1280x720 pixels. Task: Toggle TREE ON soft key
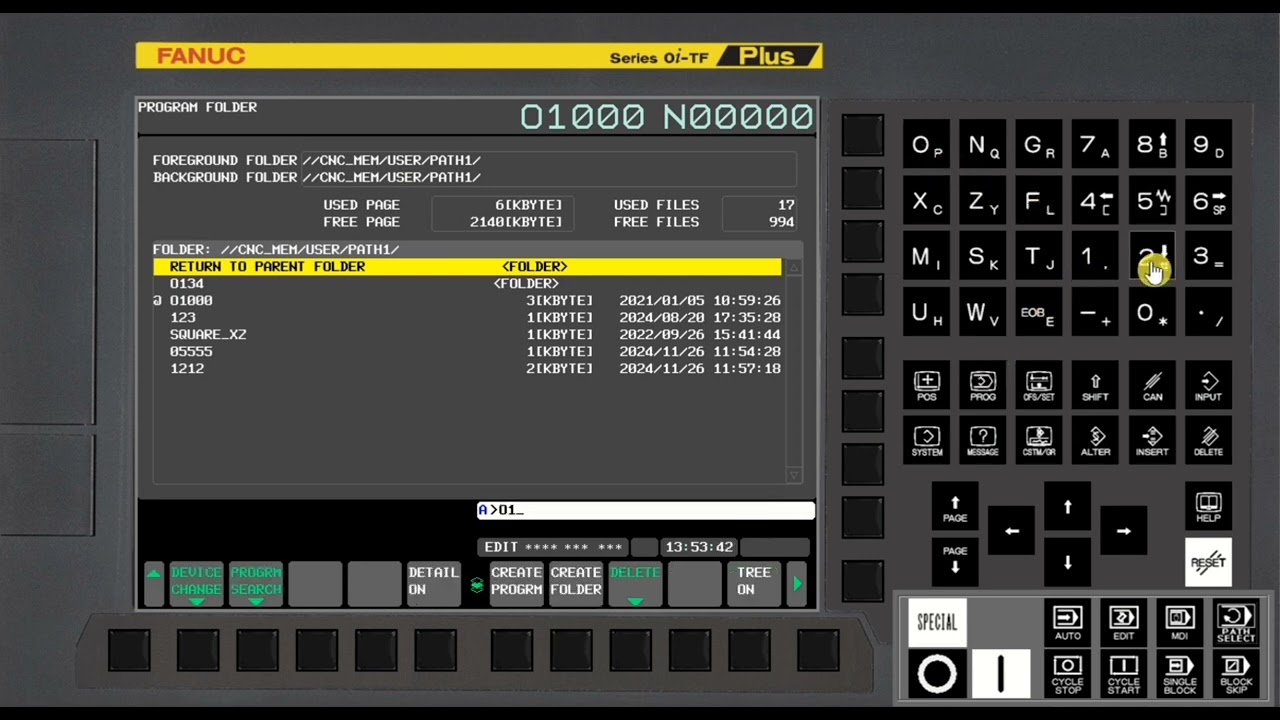753,582
